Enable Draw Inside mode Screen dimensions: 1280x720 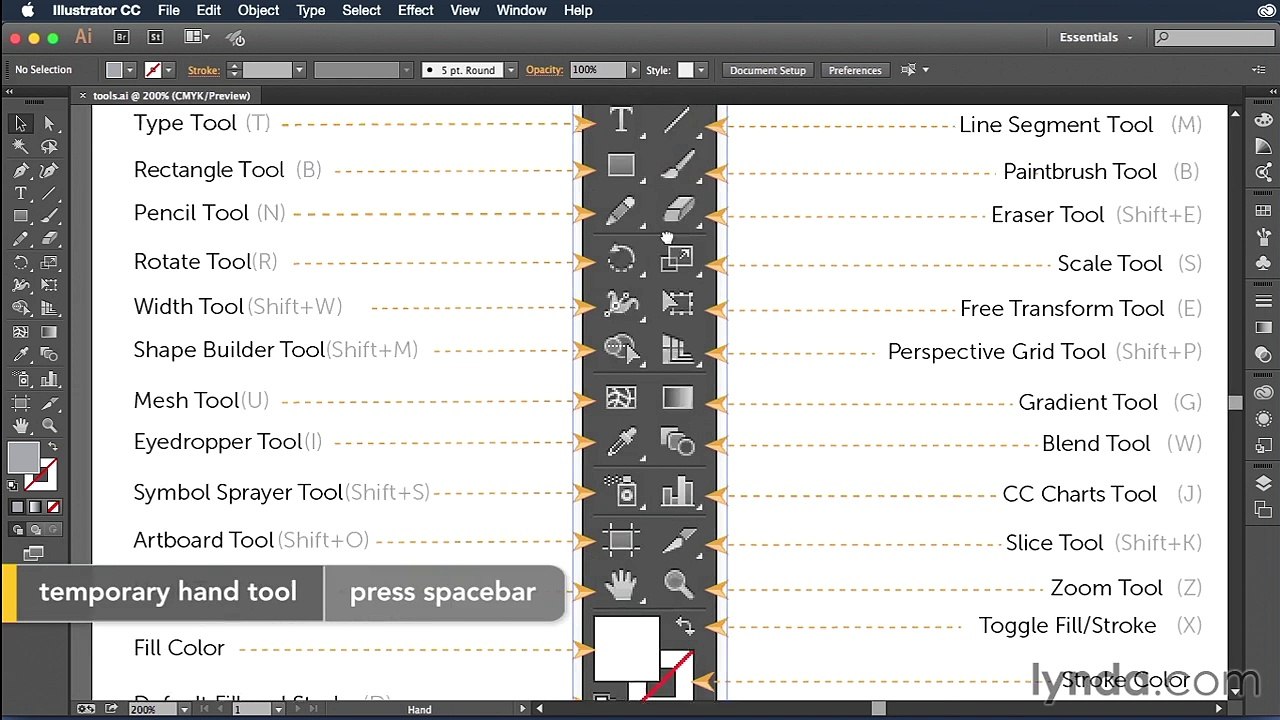coord(53,530)
